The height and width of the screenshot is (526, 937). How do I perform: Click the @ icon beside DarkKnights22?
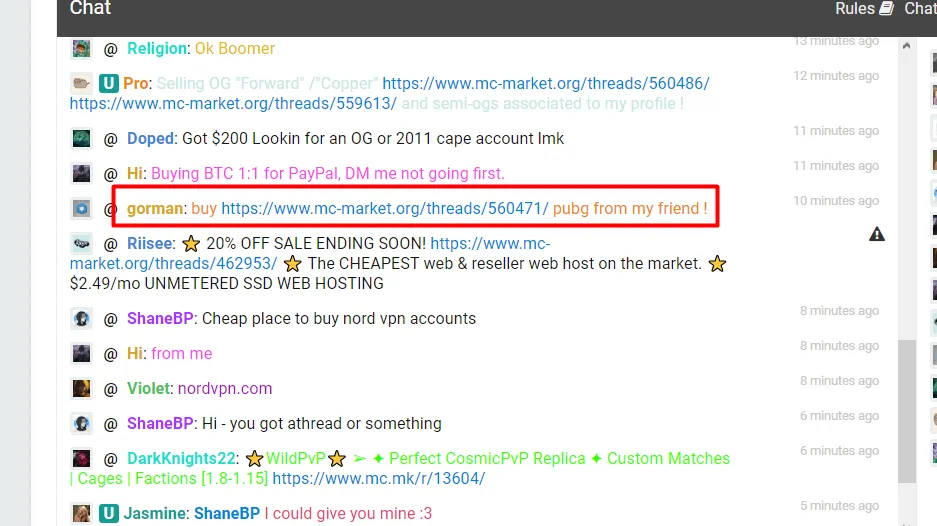pyautogui.click(x=111, y=459)
